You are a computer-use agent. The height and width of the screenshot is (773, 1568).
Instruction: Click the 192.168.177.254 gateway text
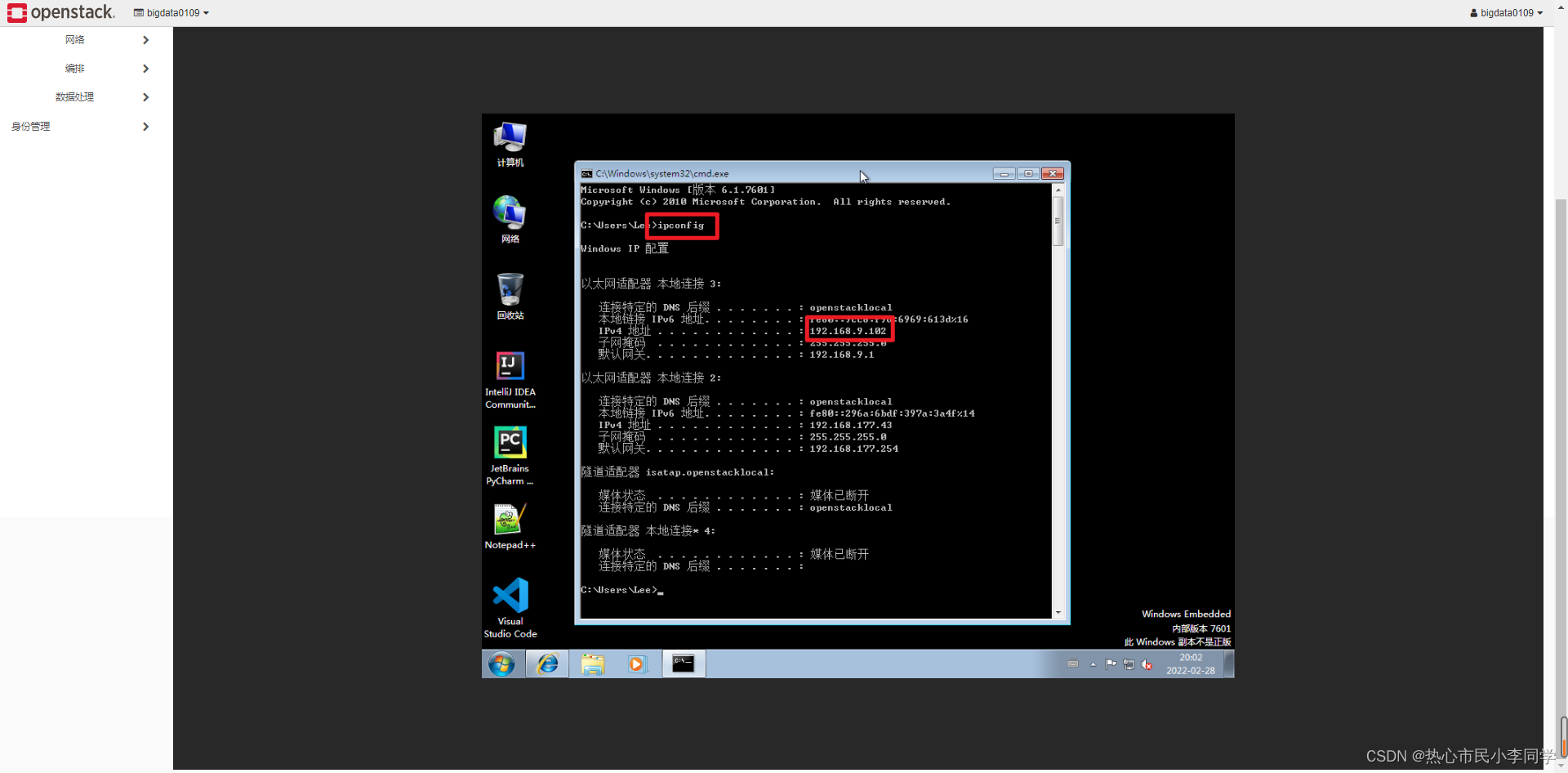853,449
